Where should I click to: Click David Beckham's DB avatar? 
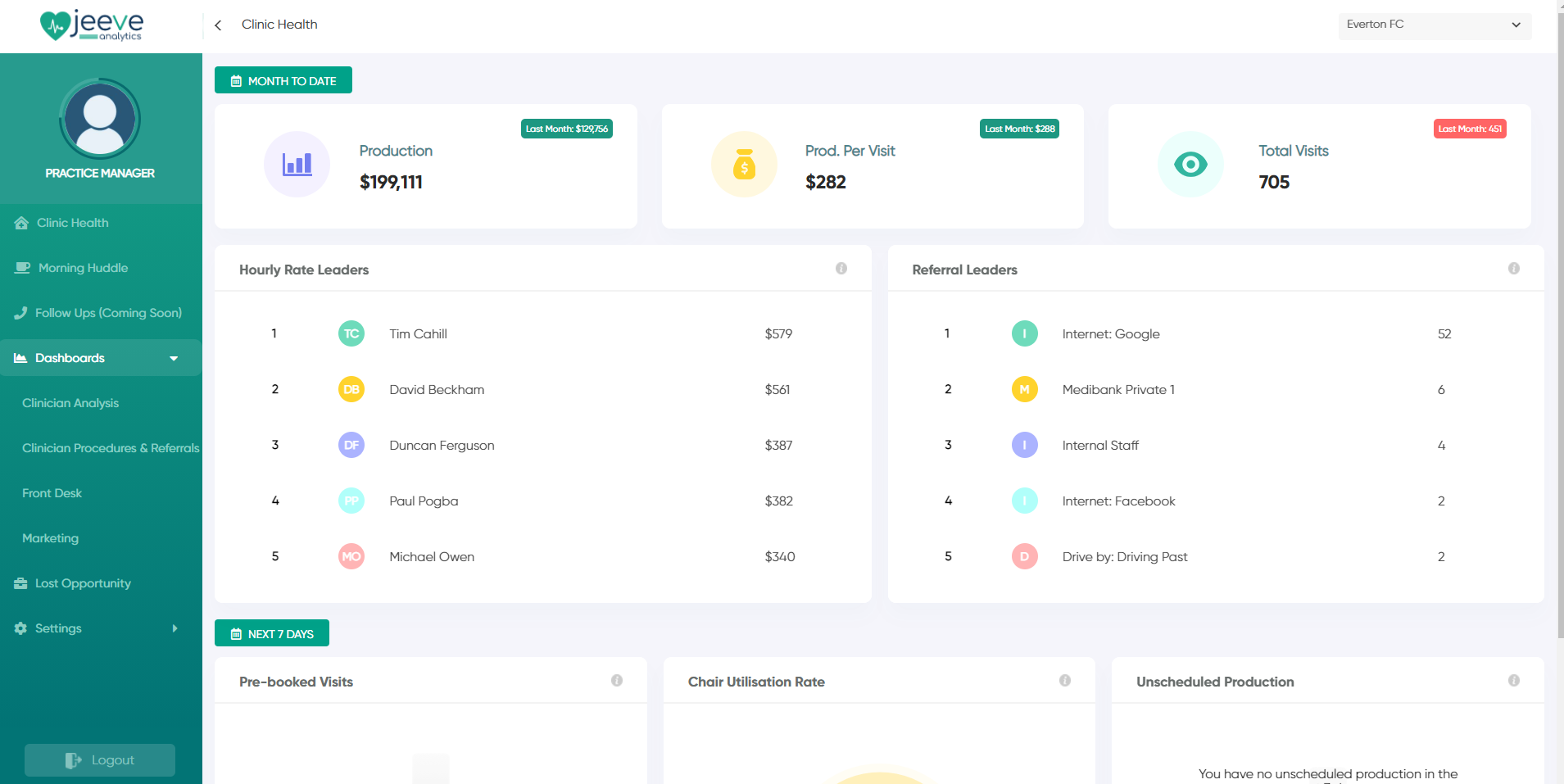351,389
